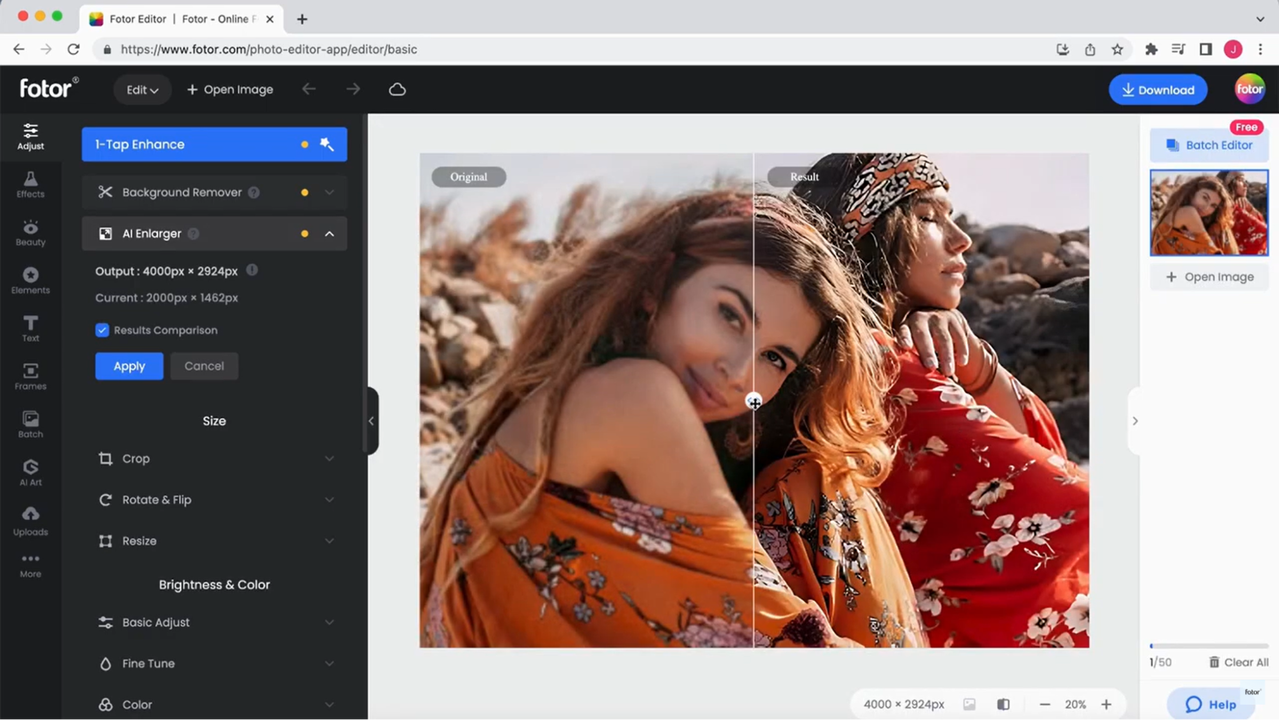
Task: Expand the Basic Adjust section
Action: pos(214,622)
